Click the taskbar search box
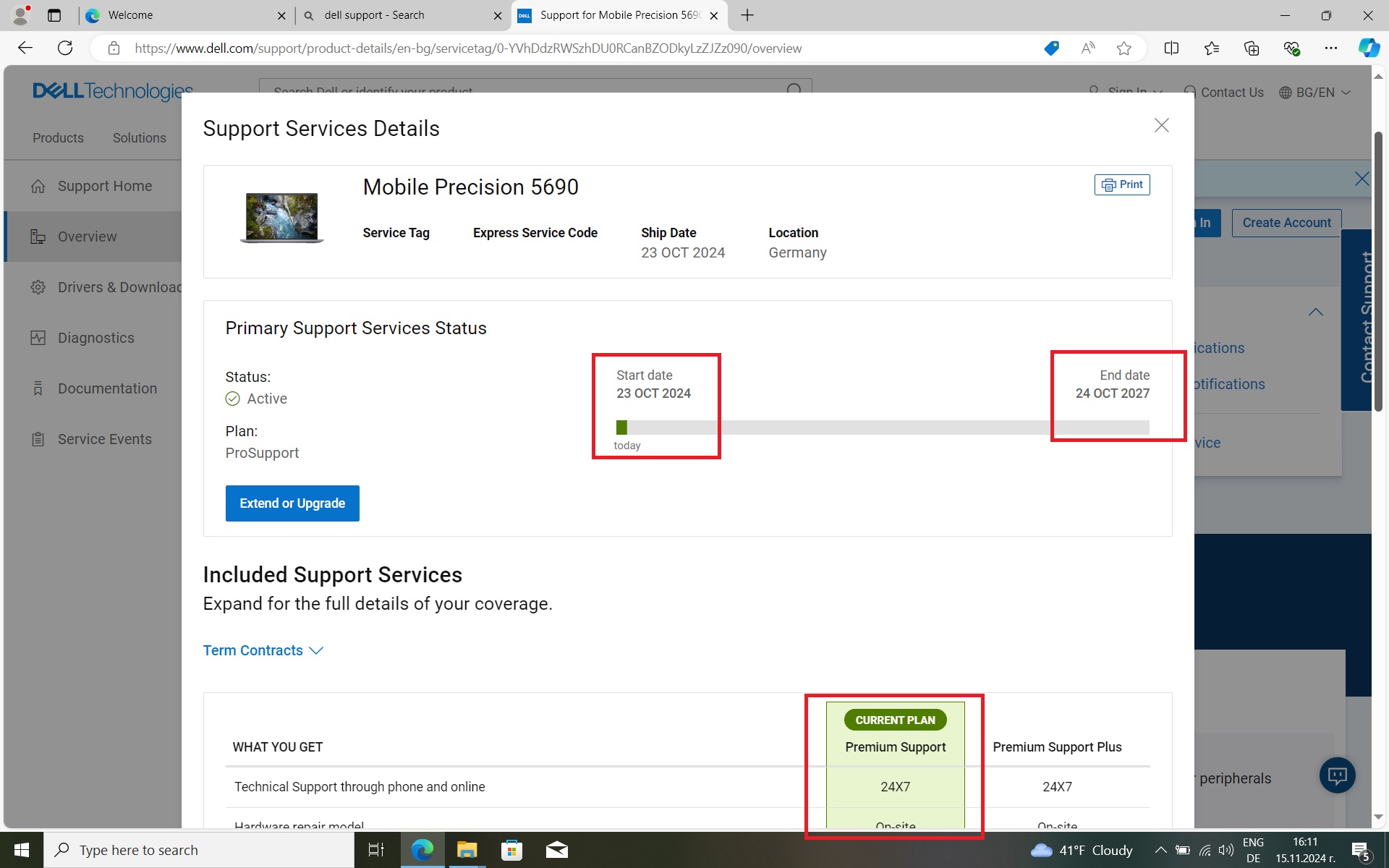Image resolution: width=1389 pixels, height=868 pixels. (x=199, y=850)
